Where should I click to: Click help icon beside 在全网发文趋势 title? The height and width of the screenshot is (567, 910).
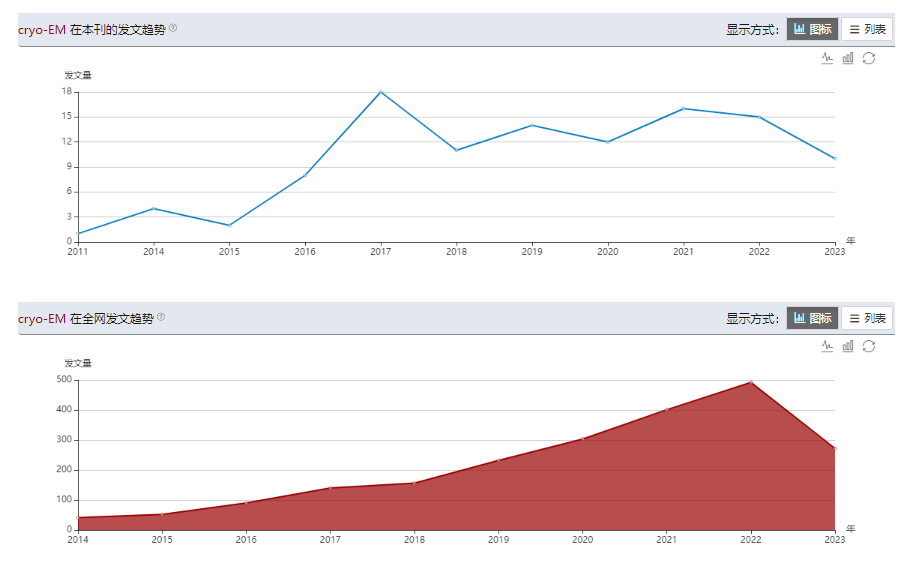161,317
